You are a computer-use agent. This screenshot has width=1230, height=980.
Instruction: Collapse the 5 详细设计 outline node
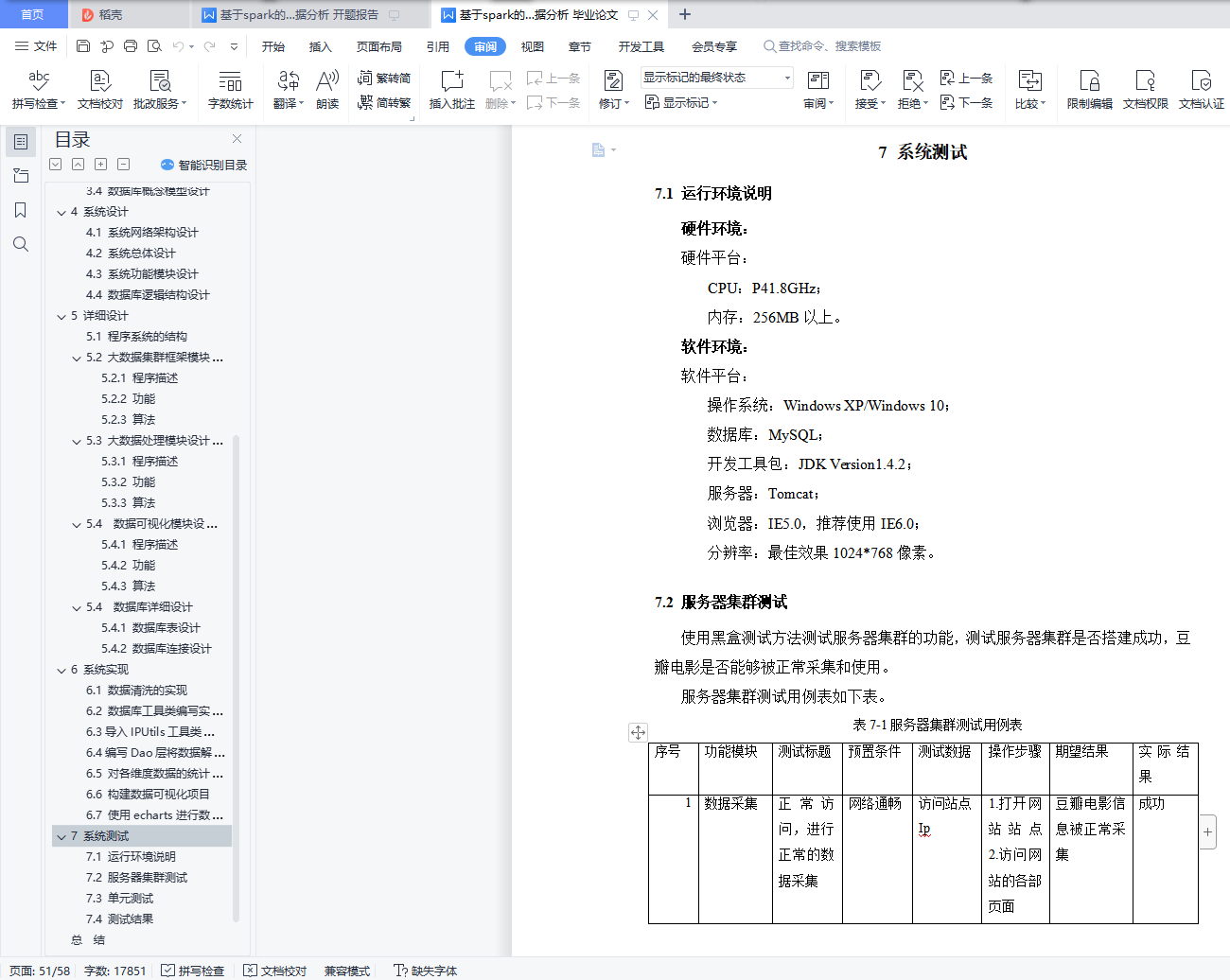(x=61, y=316)
